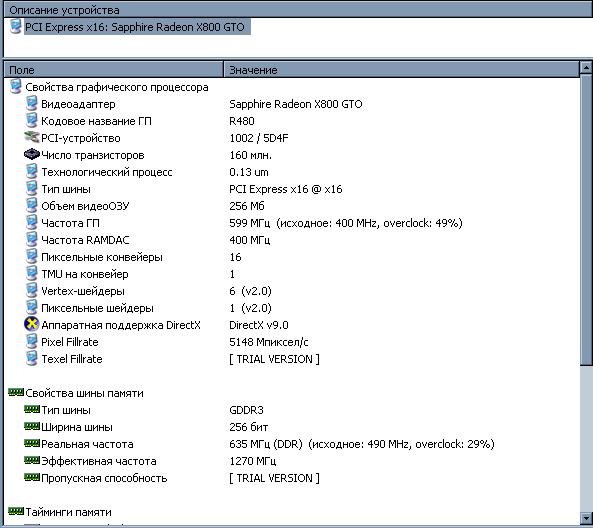593x528 pixels.
Task: Click the memory icon beside Ширина шины
Action: coord(32,426)
